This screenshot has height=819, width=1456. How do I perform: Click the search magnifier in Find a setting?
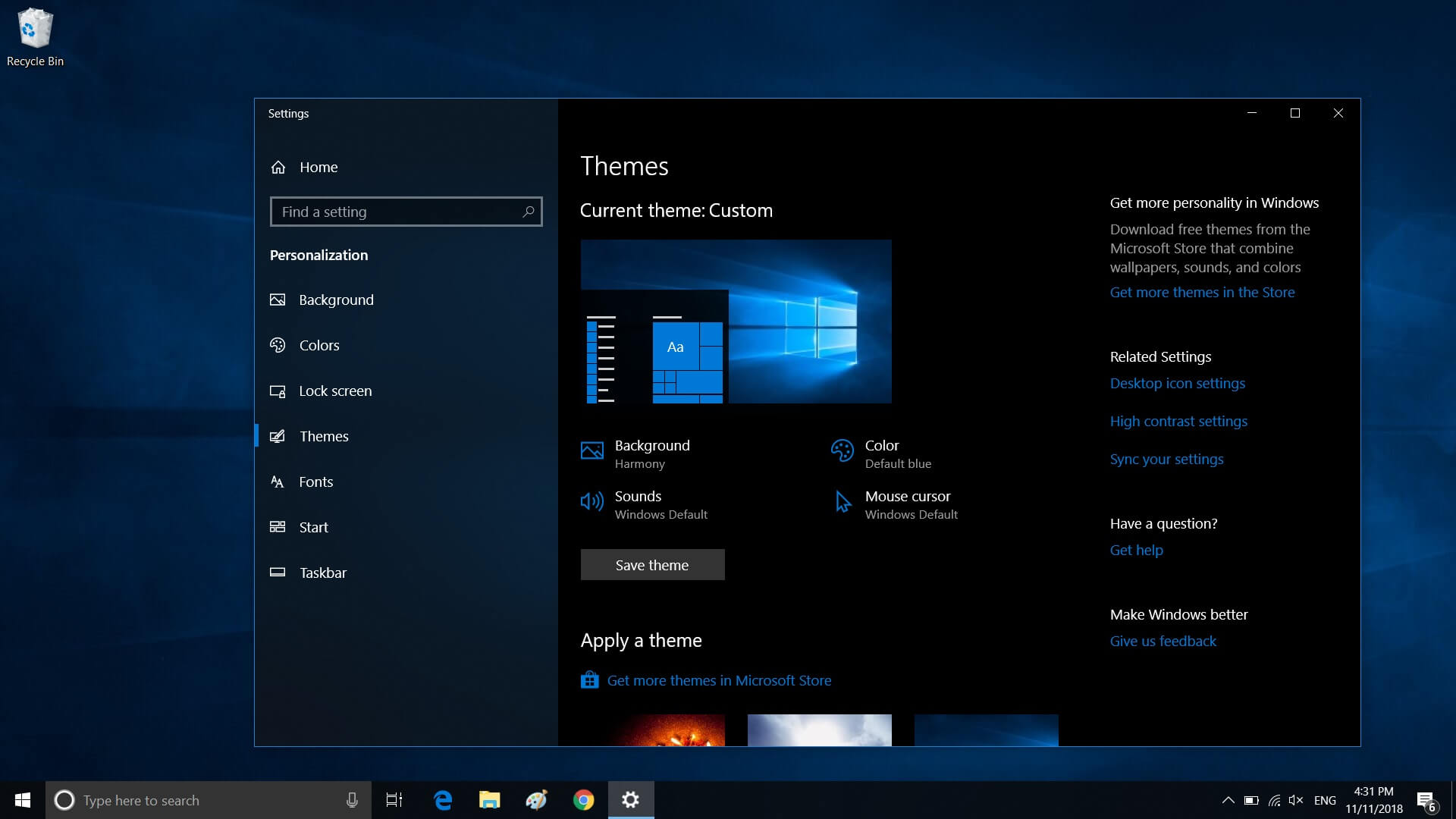tap(529, 212)
